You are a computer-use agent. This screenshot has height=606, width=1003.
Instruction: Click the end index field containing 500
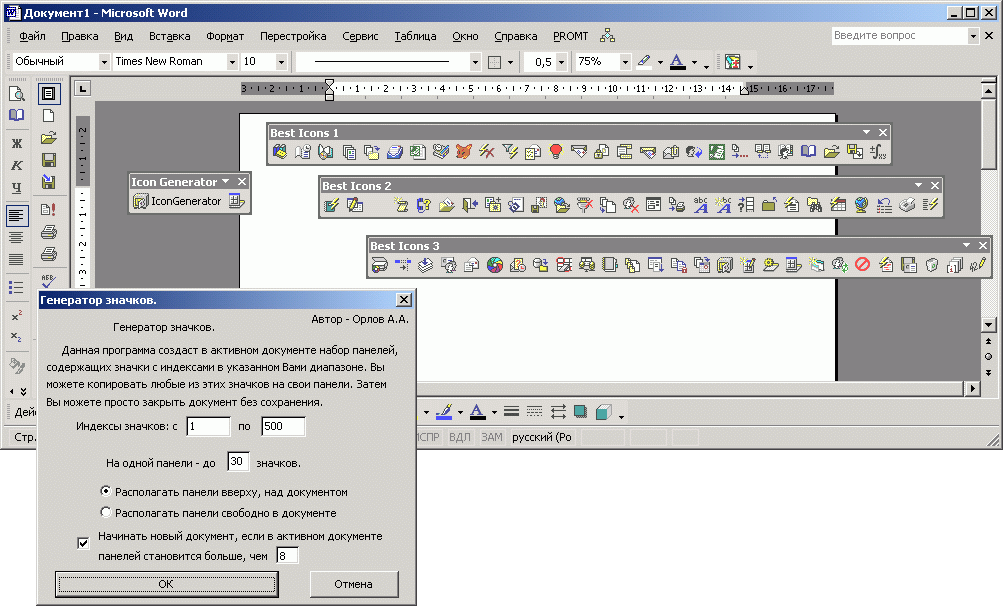[x=283, y=427]
